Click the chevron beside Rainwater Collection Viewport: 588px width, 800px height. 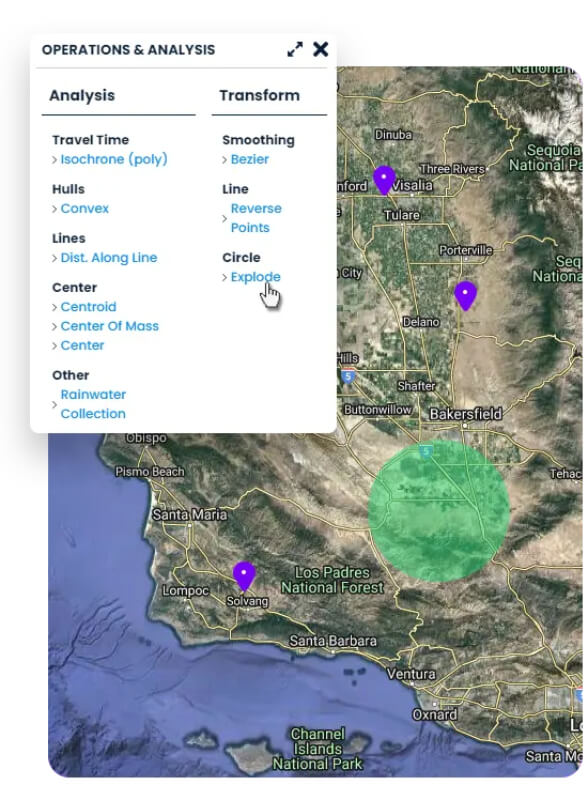(54, 405)
